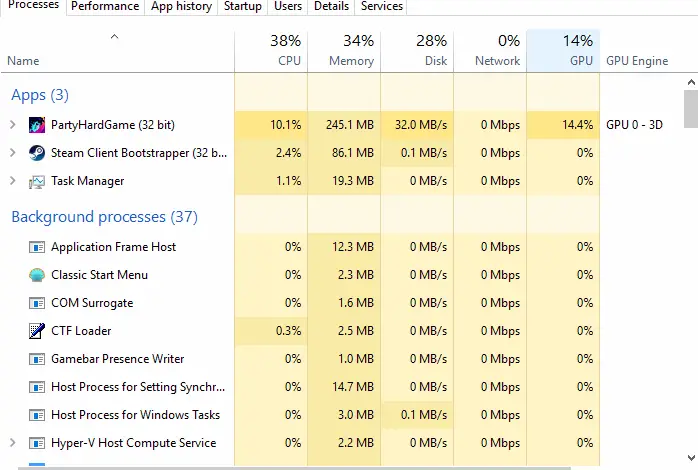Expand the PartyHardGame process group
Image resolution: width=698 pixels, height=470 pixels.
(13, 125)
